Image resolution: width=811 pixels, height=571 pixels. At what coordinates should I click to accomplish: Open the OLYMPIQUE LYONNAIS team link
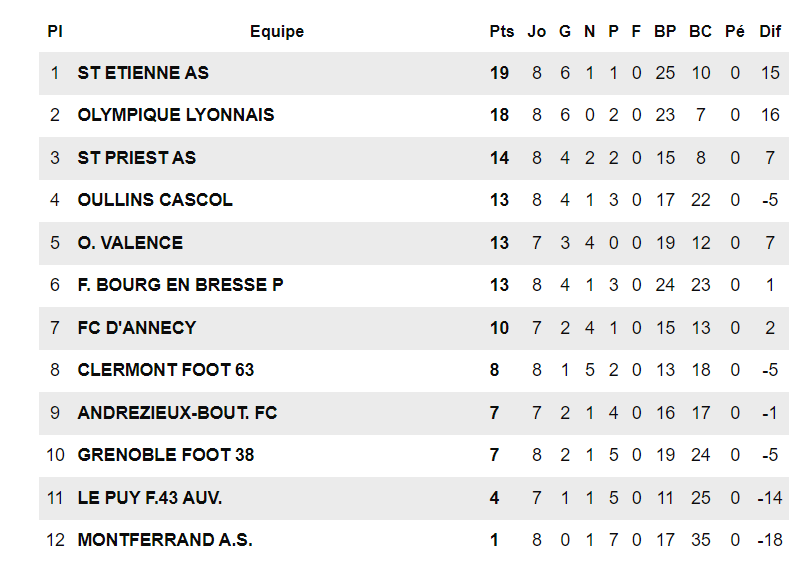coord(176,115)
